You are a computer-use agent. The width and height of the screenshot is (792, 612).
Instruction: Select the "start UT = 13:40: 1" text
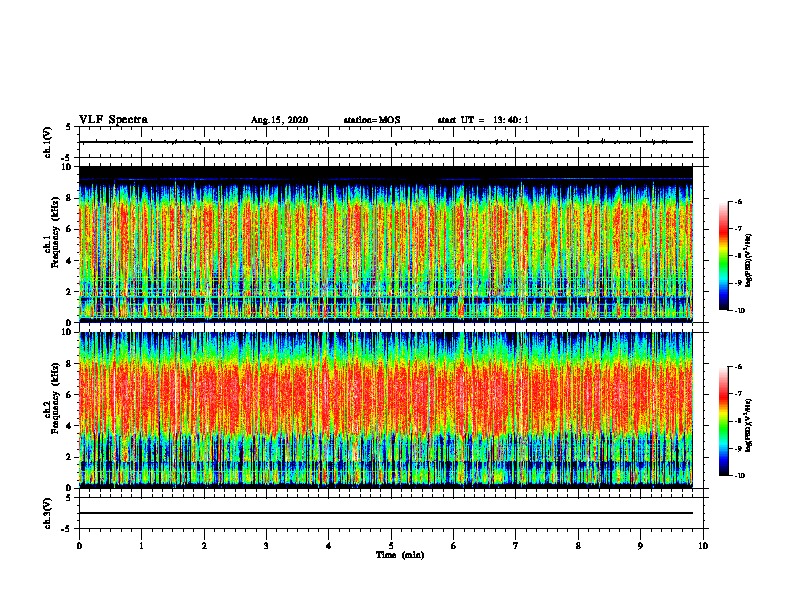[x=483, y=120]
